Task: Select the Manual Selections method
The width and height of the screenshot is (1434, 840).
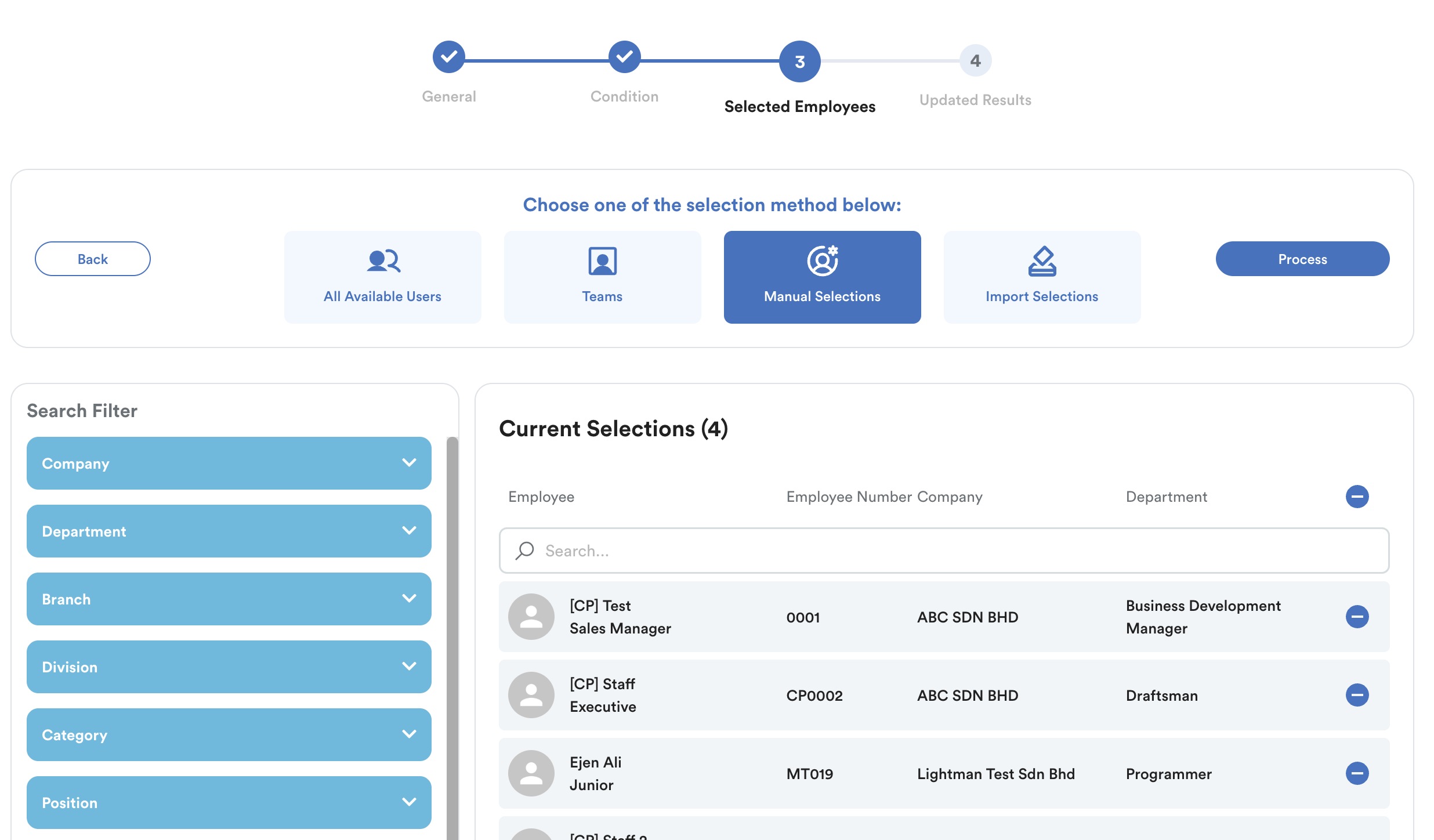Action: 822,277
